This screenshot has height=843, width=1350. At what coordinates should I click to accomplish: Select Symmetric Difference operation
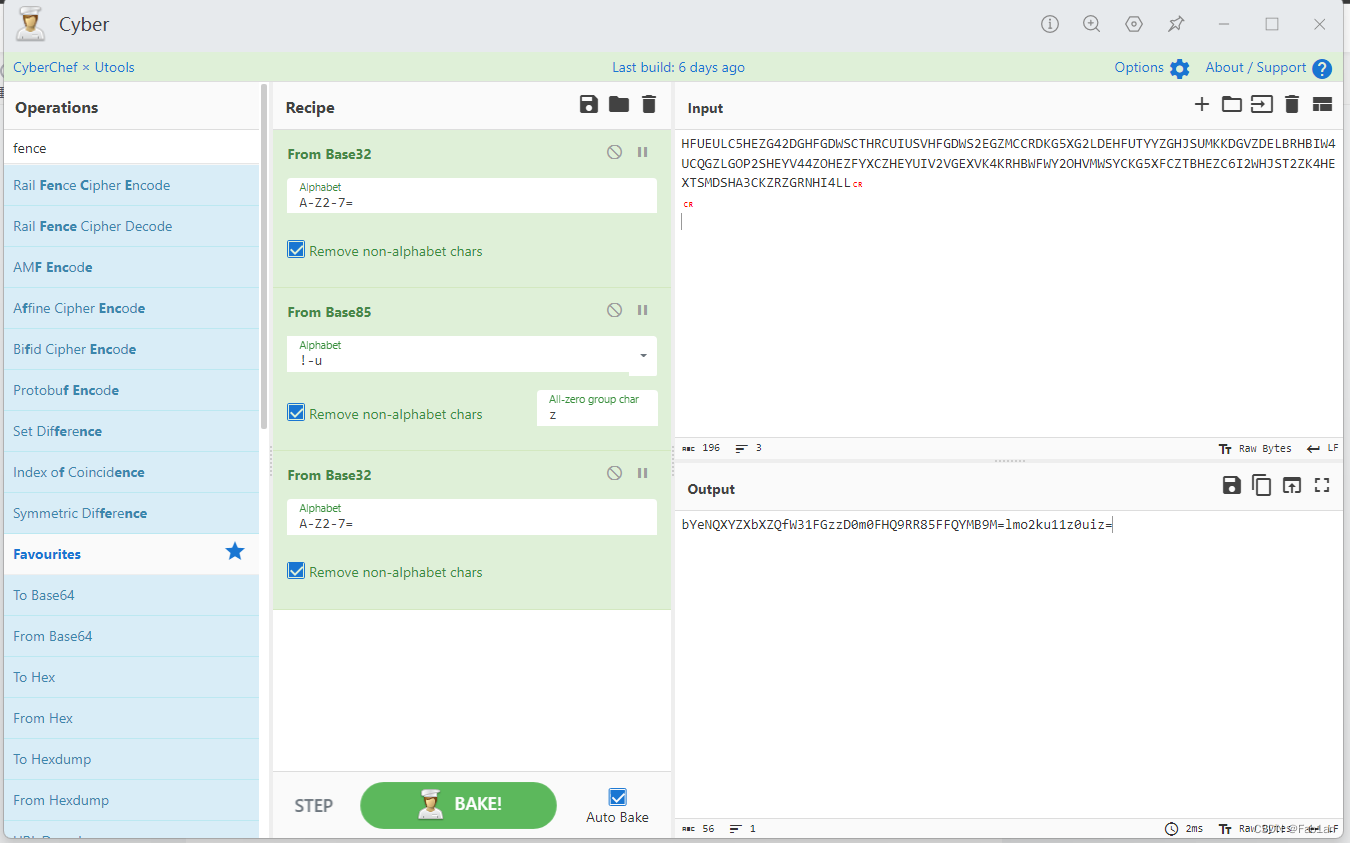pyautogui.click(x=131, y=513)
